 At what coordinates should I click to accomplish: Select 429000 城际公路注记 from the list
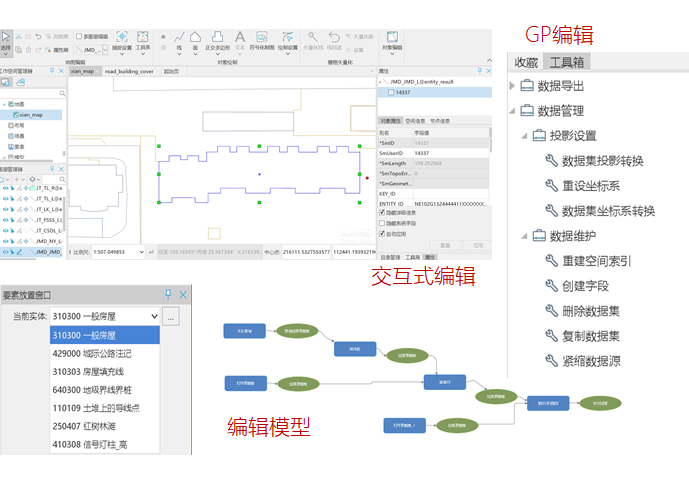point(91,354)
